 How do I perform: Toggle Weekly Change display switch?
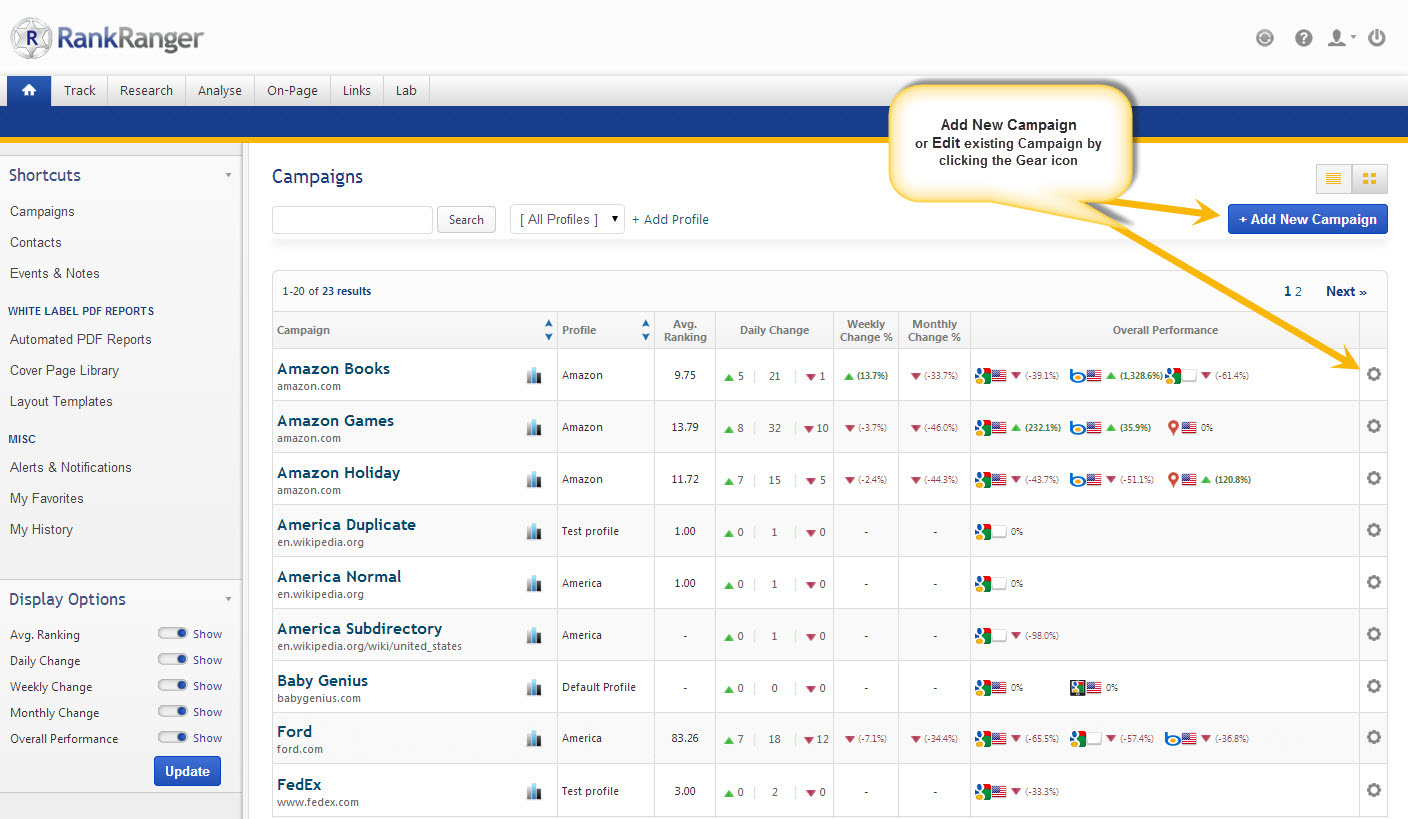coord(173,686)
